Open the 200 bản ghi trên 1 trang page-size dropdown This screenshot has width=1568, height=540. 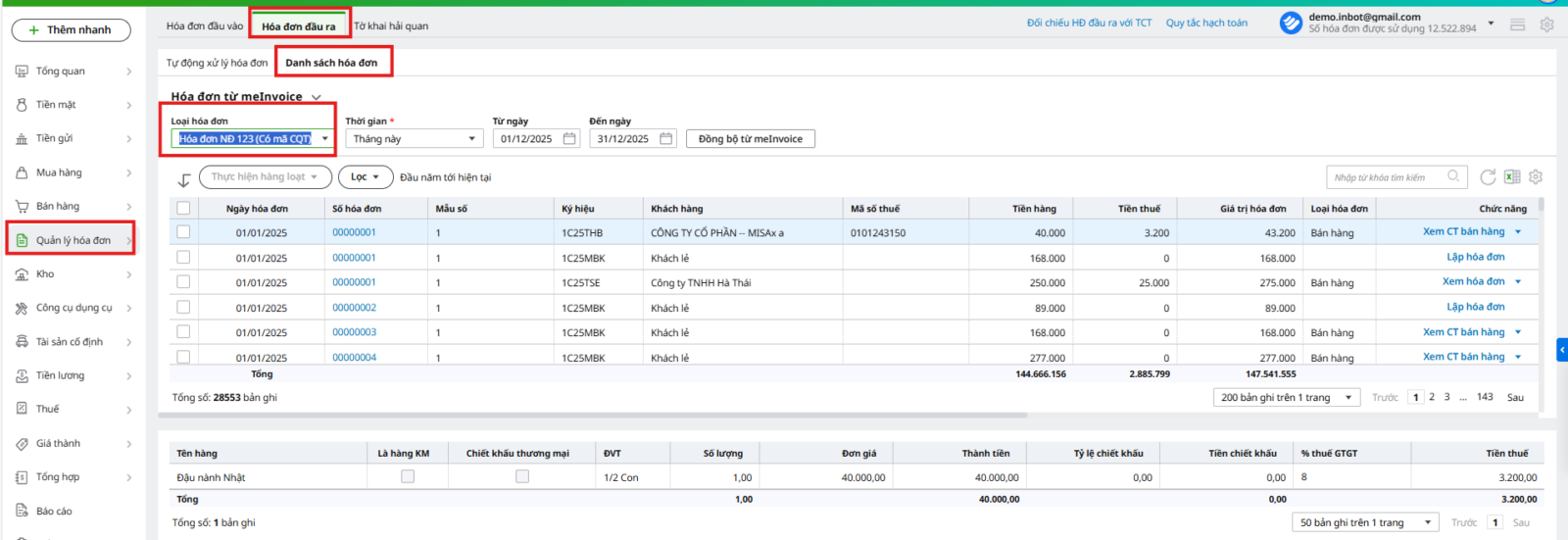(1348, 397)
